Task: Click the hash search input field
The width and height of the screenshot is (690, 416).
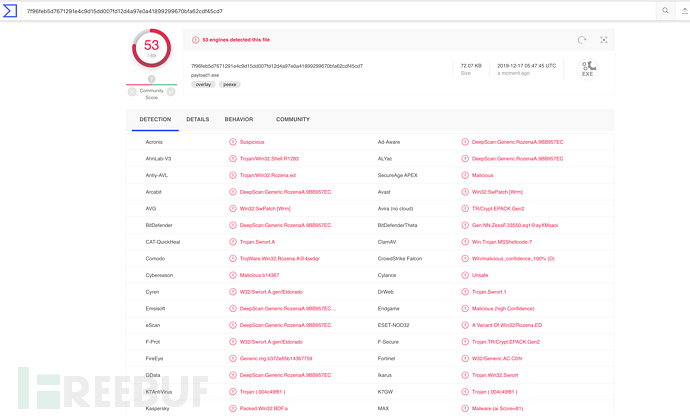Action: click(x=339, y=11)
